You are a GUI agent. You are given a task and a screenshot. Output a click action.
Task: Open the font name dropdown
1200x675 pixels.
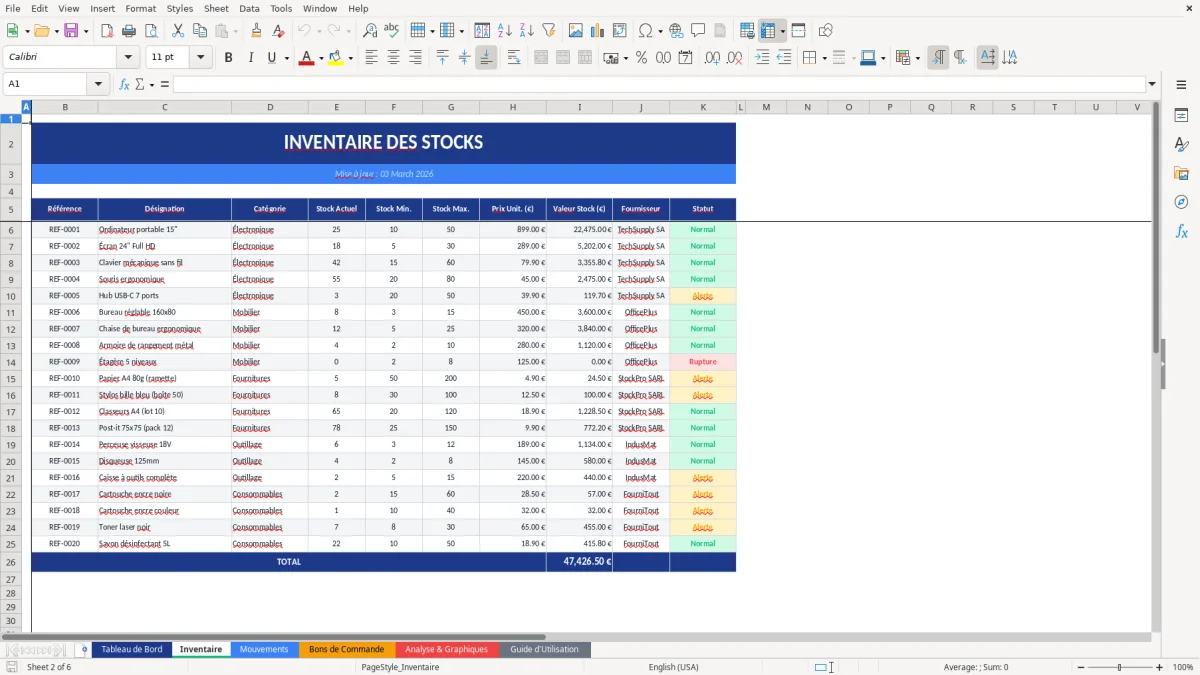(x=127, y=57)
